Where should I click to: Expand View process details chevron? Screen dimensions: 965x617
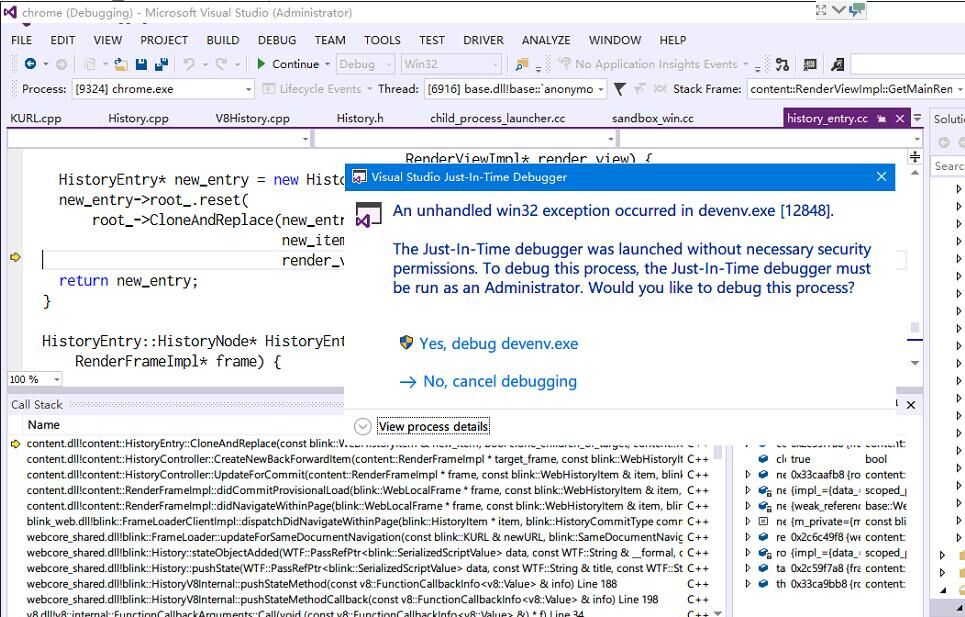(x=362, y=426)
